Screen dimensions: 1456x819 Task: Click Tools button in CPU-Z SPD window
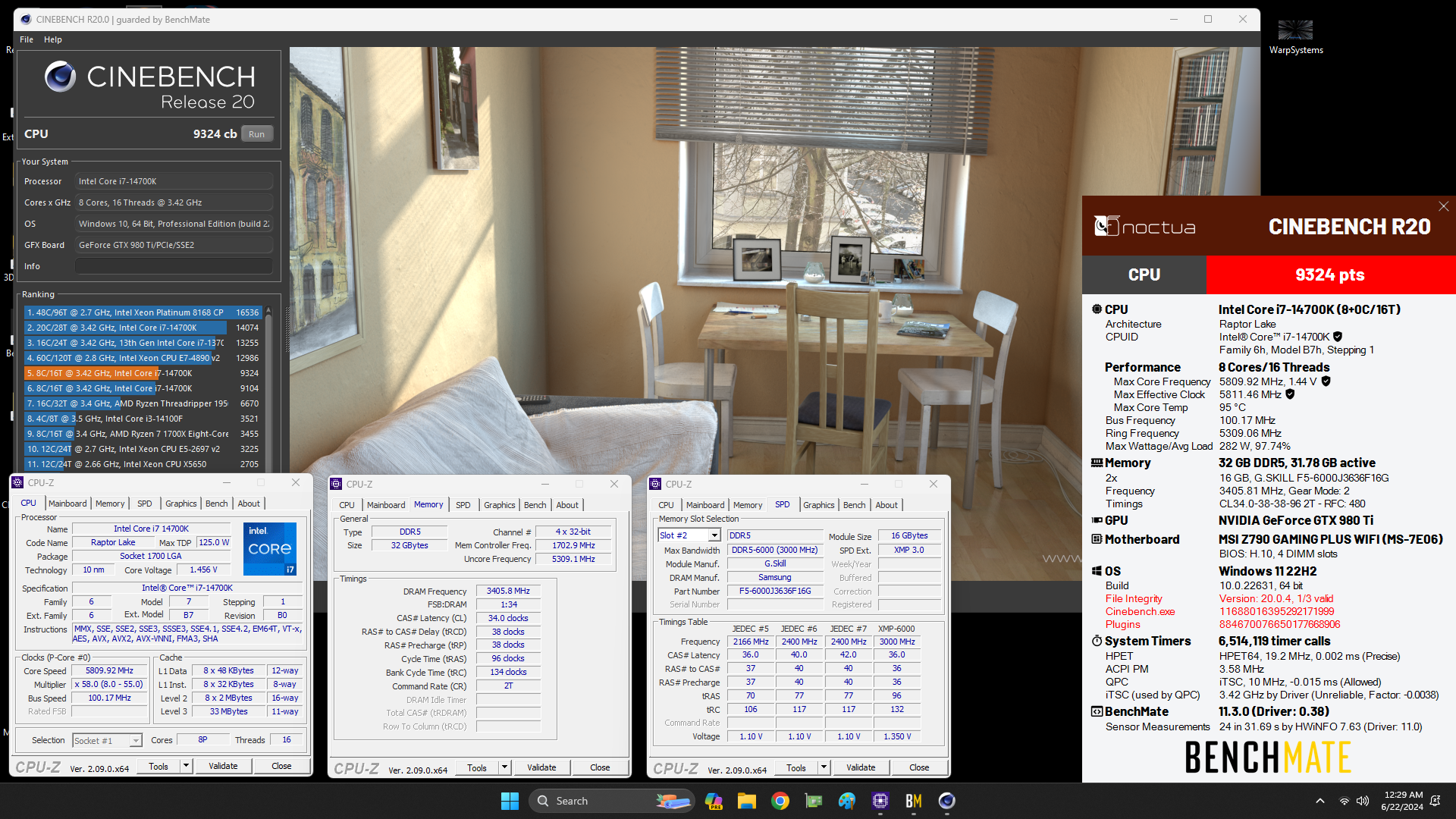click(x=796, y=767)
